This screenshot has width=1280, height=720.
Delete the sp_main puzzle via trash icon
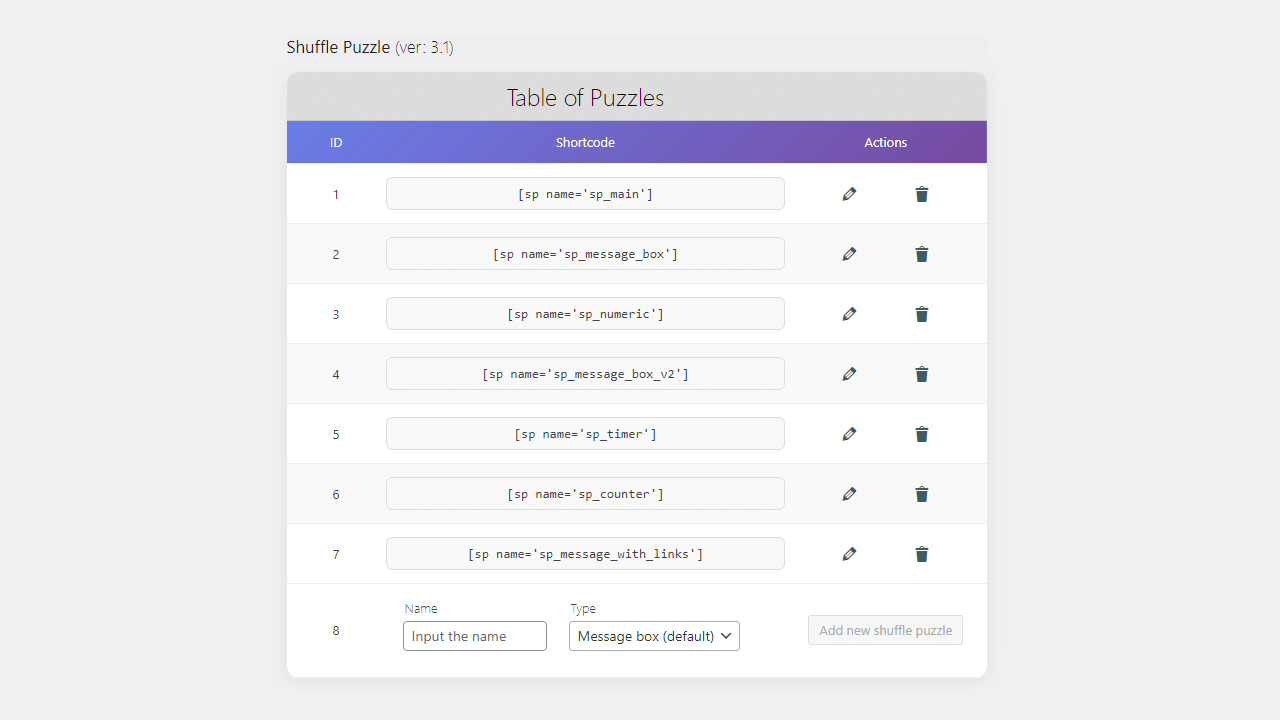[x=922, y=194]
